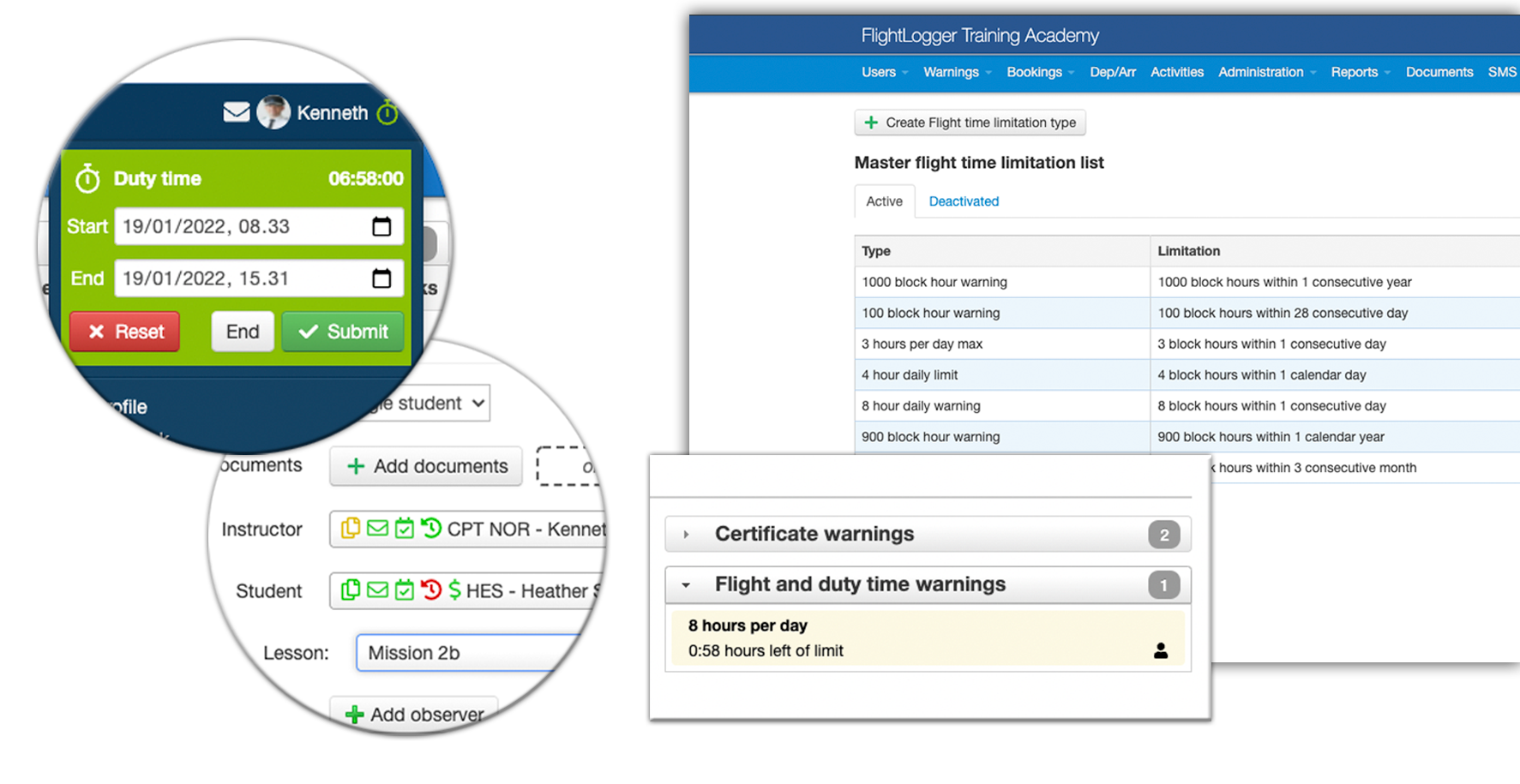Click the Instructor field CPT NOR - Kenneth
This screenshot has width=1520, height=784.
pos(467,529)
